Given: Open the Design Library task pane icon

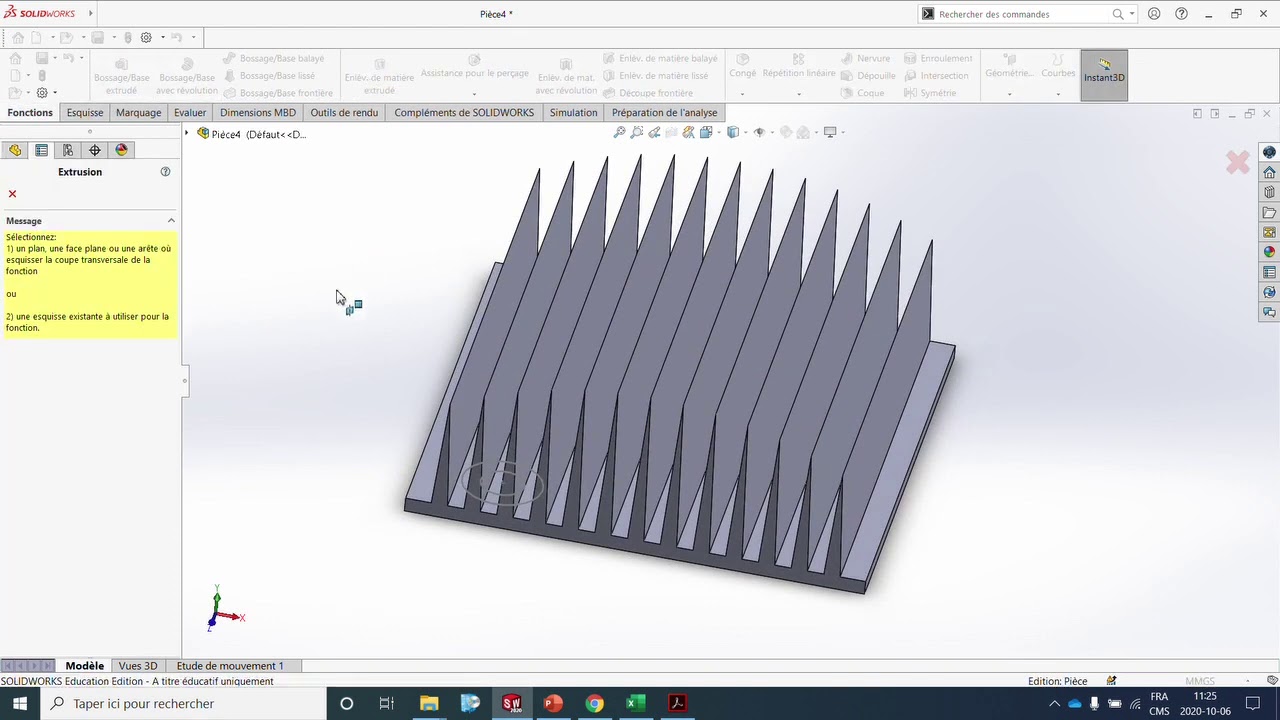Looking at the screenshot, I should (1269, 193).
